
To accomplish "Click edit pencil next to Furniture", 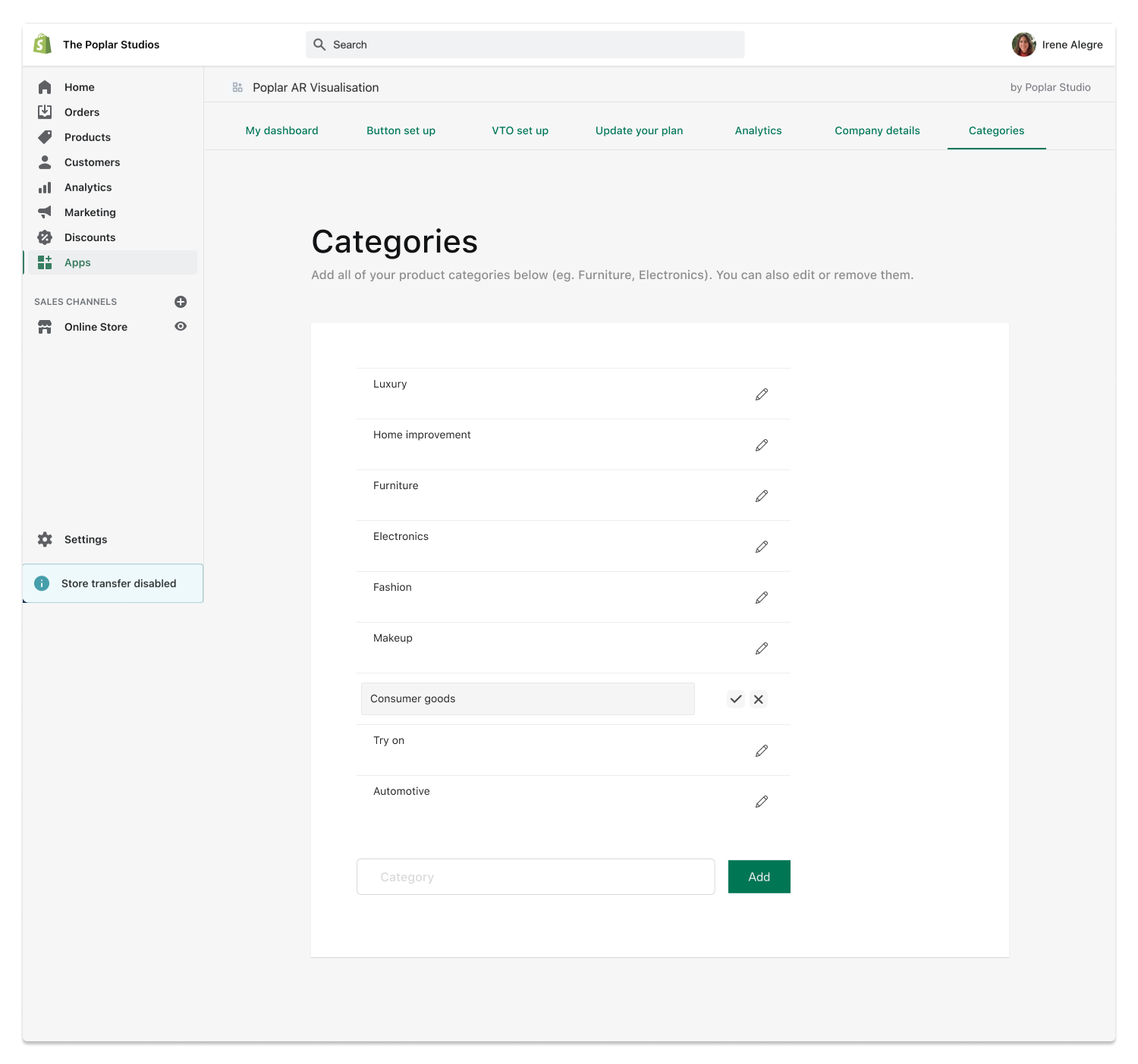I will pos(761,496).
